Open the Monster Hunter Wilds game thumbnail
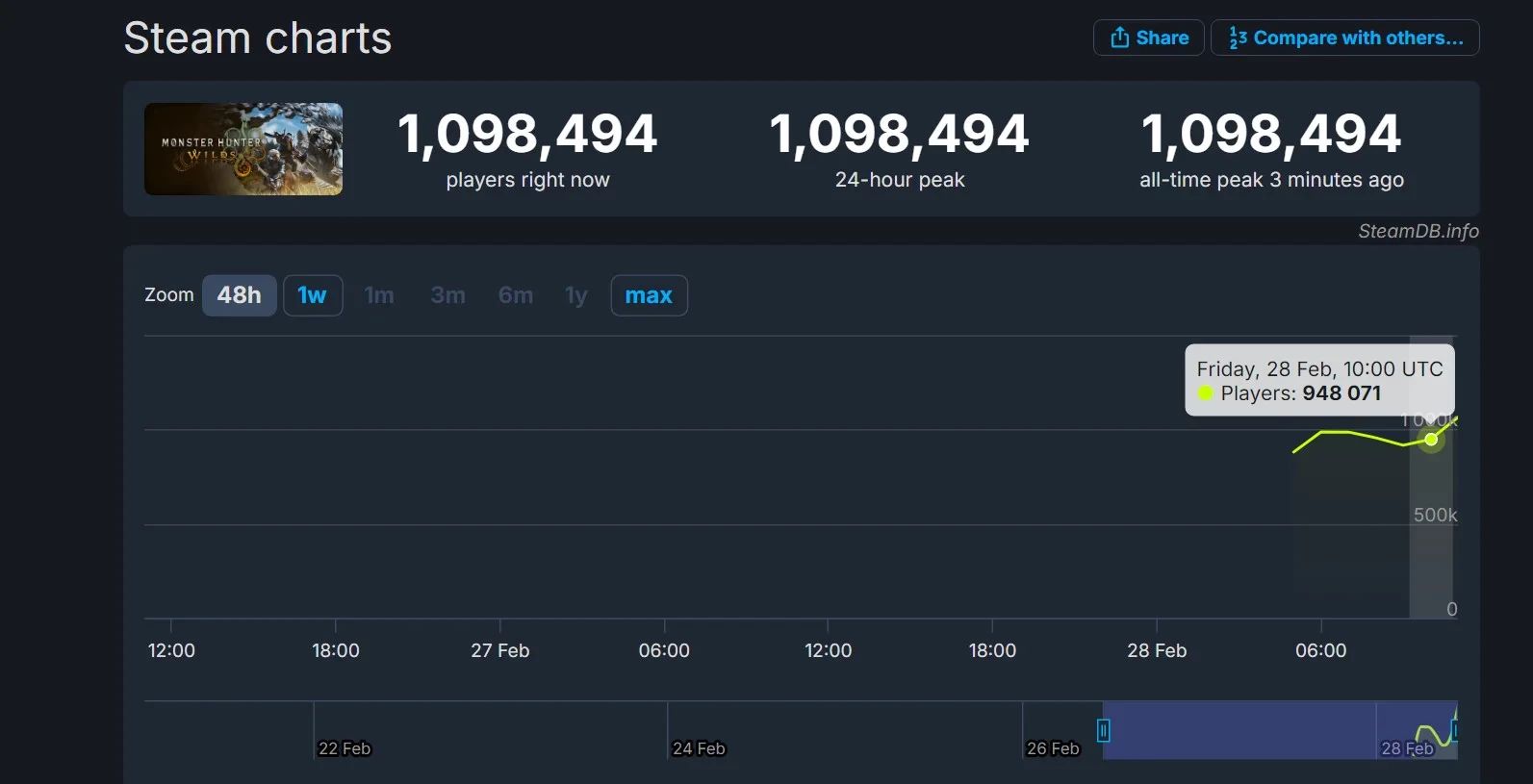This screenshot has height=784, width=1533. click(243, 149)
